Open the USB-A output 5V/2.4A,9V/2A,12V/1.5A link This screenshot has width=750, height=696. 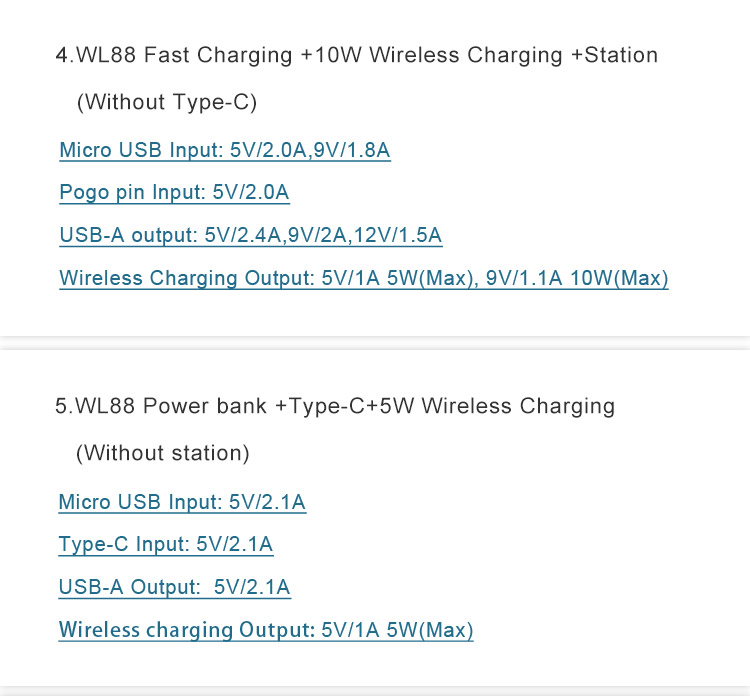coord(251,235)
